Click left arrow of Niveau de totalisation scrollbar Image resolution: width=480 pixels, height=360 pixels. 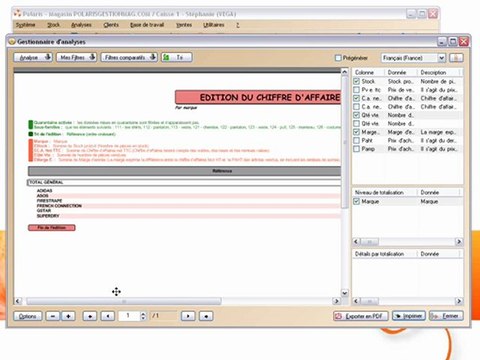[356, 241]
